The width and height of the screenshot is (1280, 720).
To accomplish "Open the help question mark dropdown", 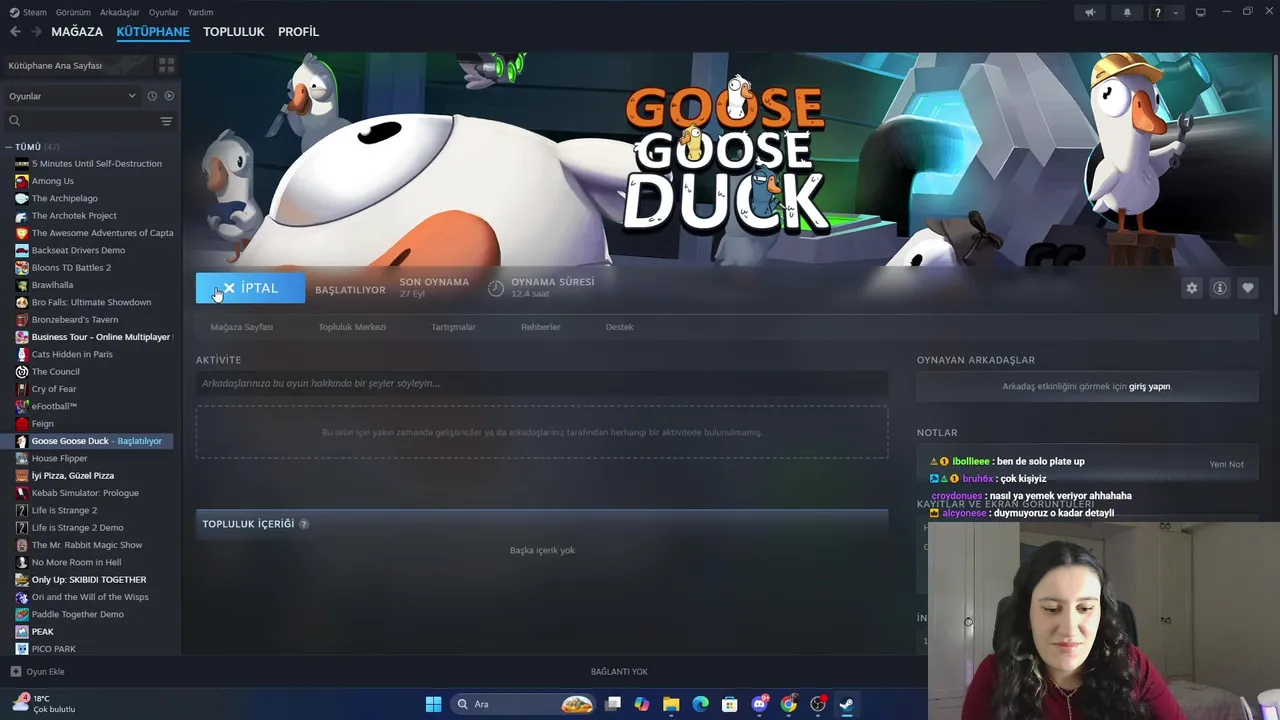I will point(1166,12).
